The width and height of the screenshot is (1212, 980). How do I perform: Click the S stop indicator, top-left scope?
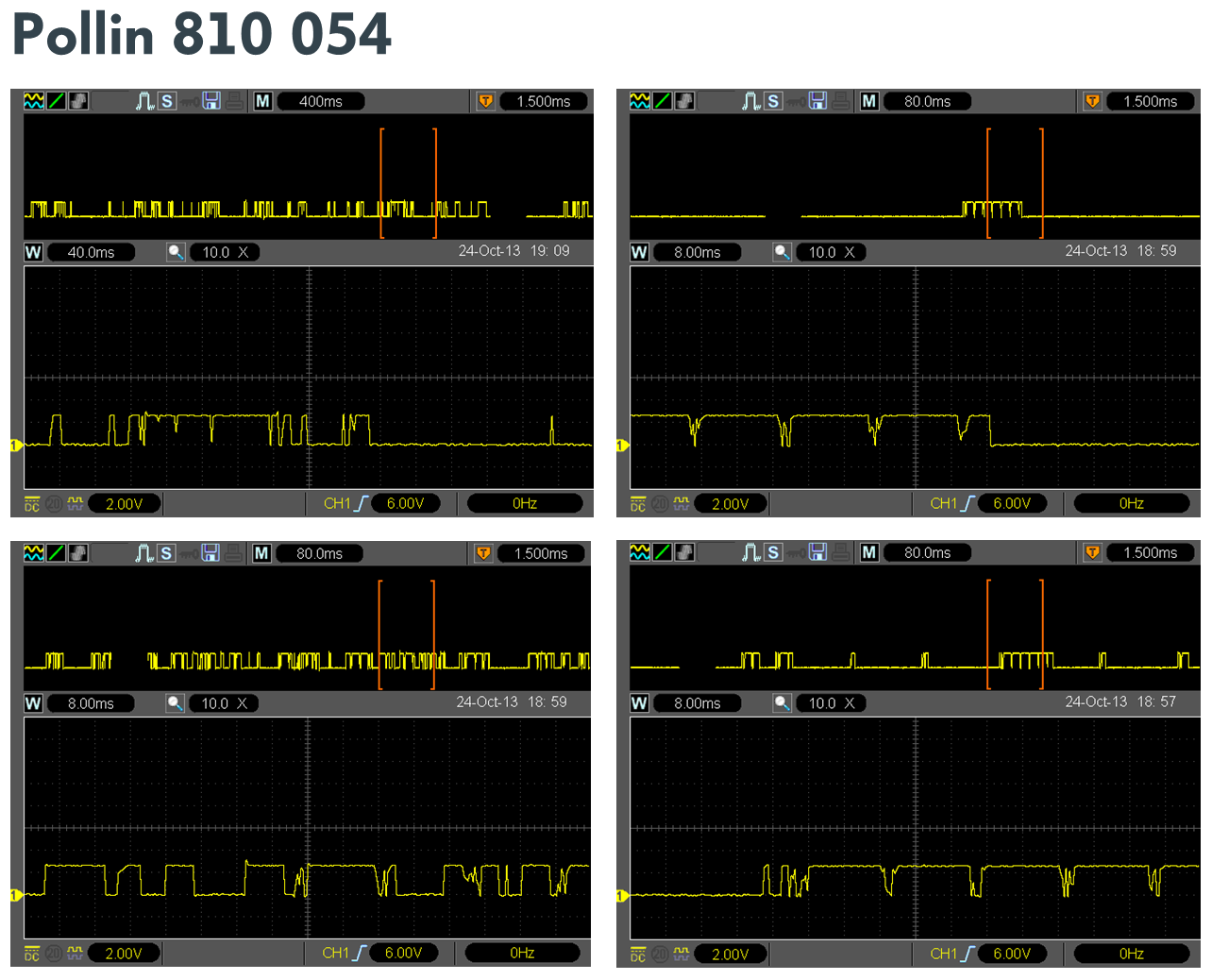(x=167, y=101)
